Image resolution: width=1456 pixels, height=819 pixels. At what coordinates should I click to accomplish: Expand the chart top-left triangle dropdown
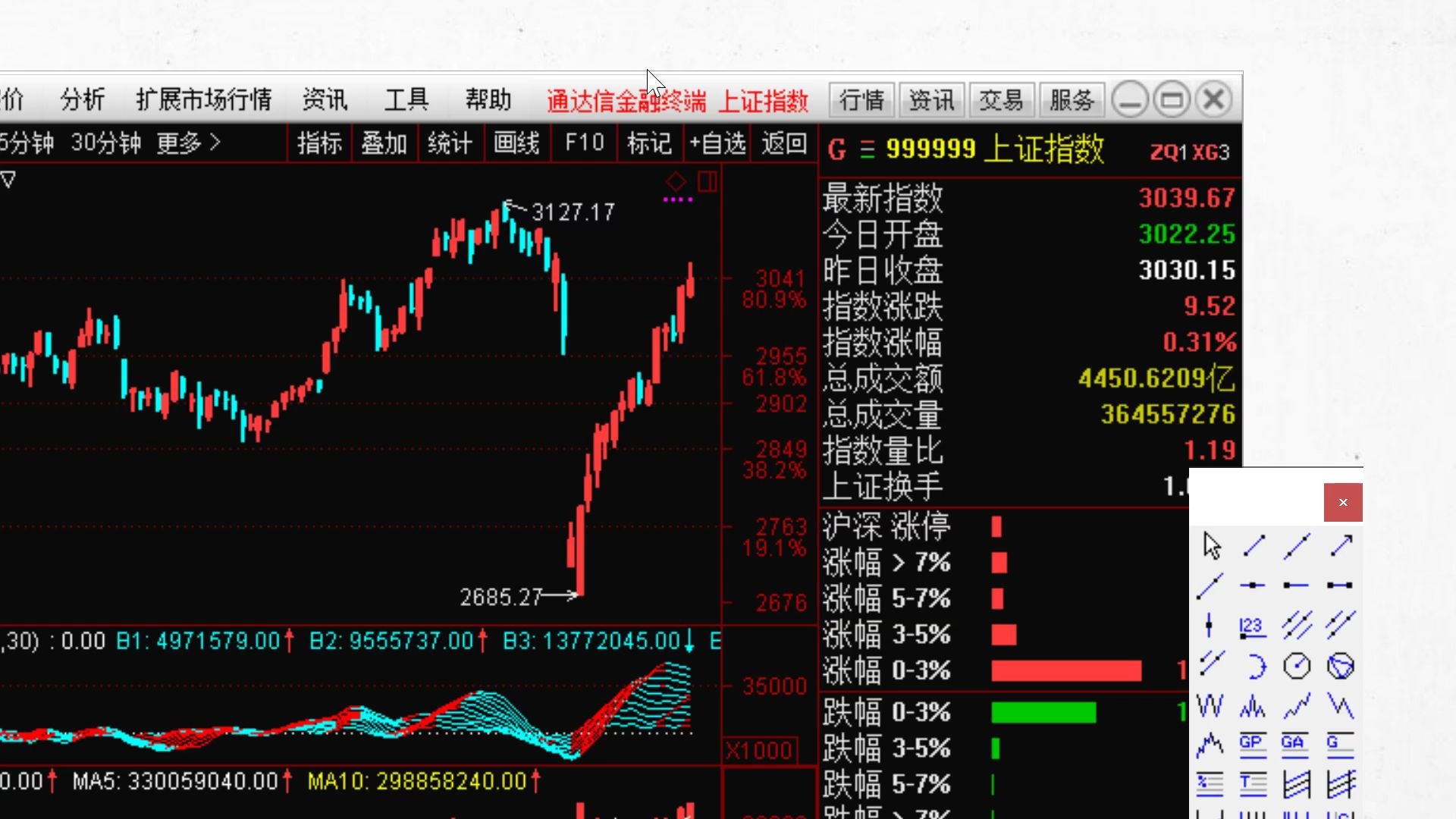[8, 180]
